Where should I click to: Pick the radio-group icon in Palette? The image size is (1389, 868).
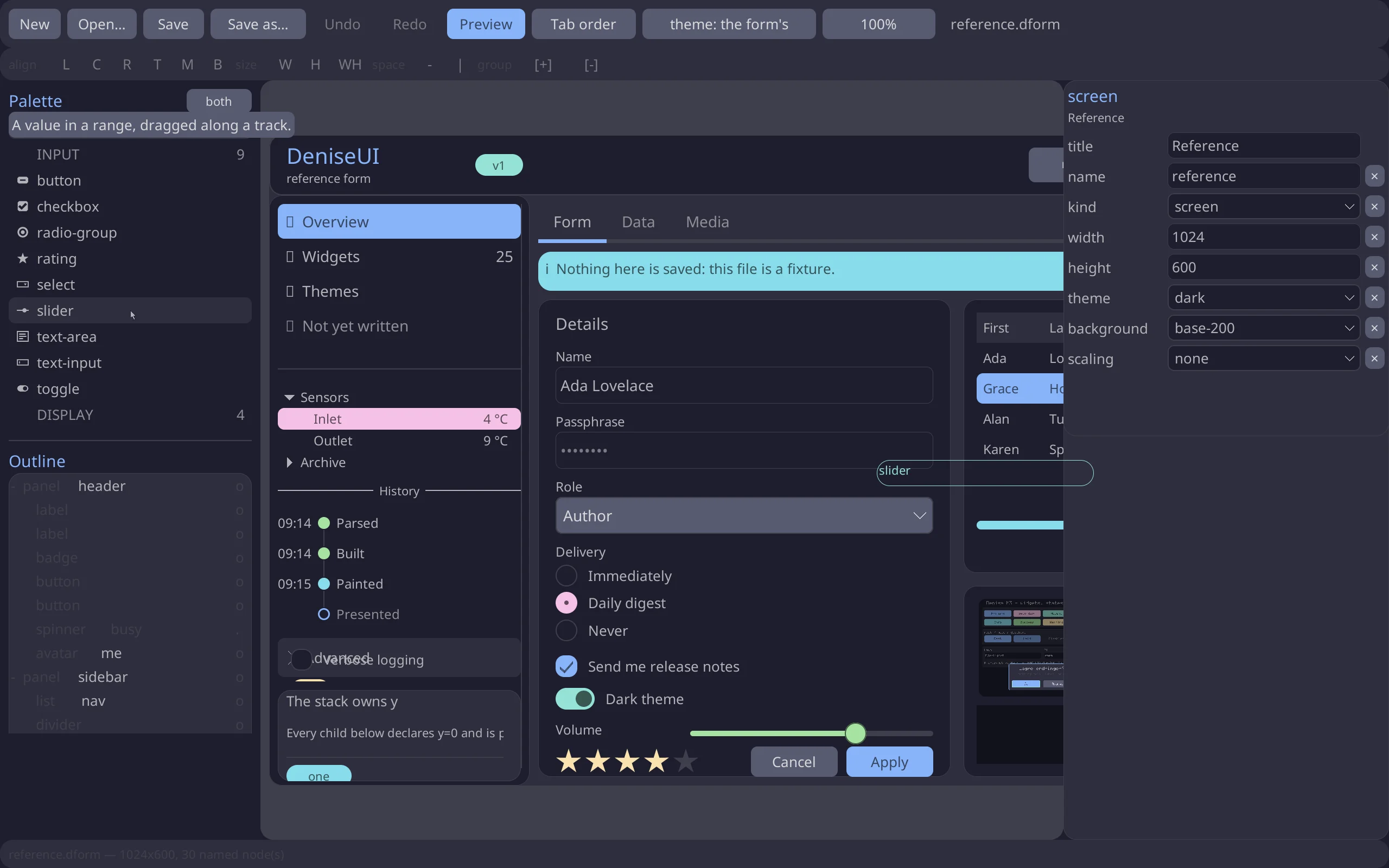(22, 233)
